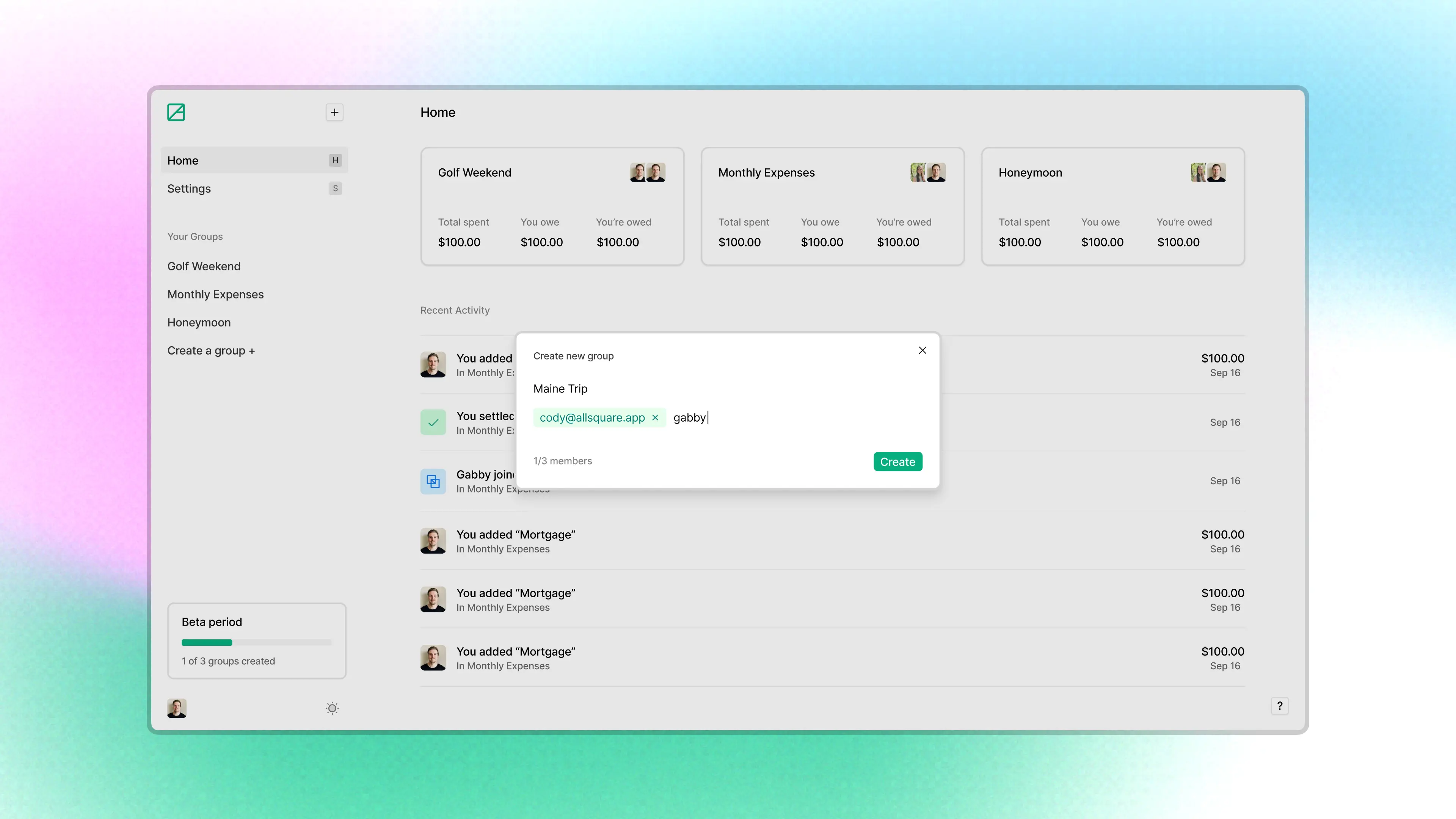Image resolution: width=1456 pixels, height=819 pixels.
Task: Click Create a group +
Action: click(211, 350)
